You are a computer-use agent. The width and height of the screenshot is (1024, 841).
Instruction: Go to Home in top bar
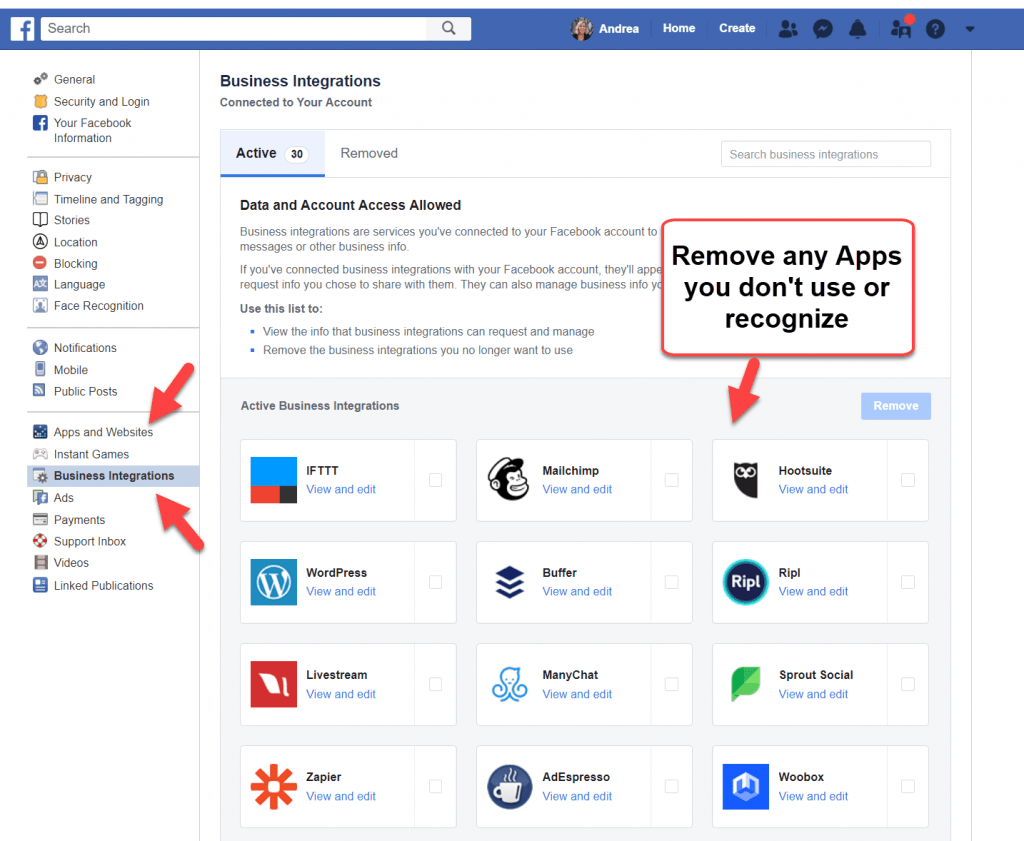coord(679,29)
